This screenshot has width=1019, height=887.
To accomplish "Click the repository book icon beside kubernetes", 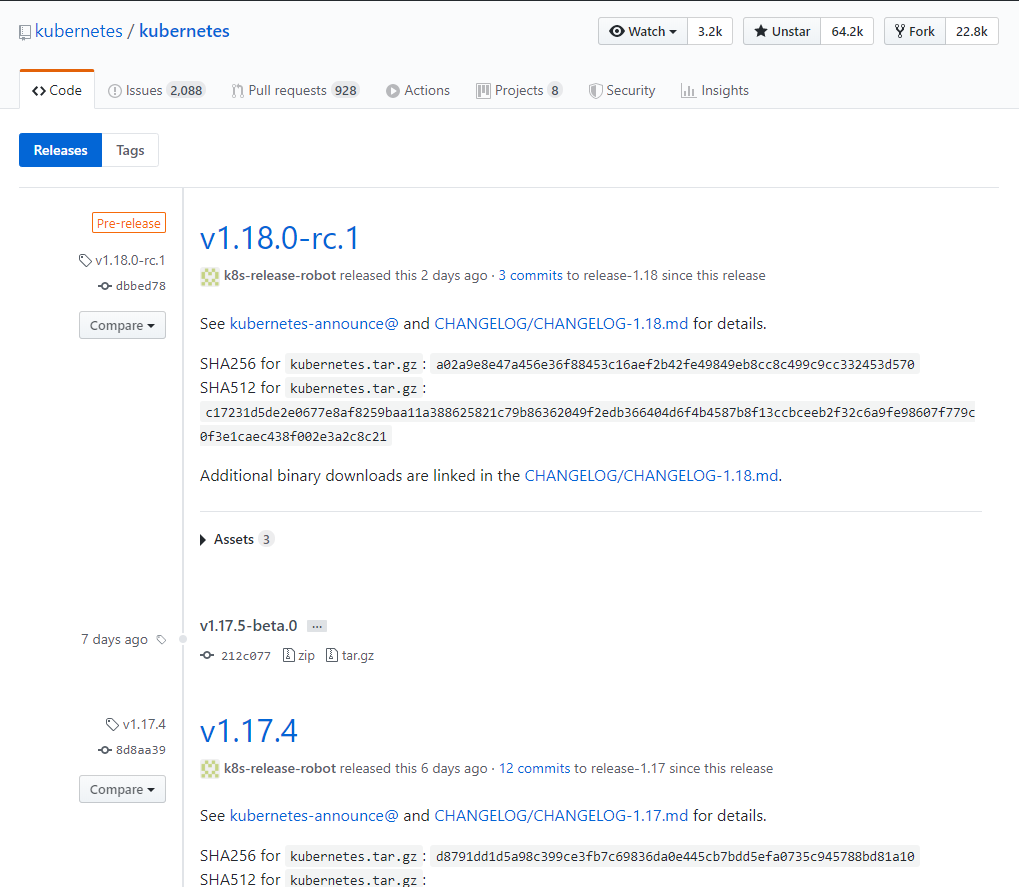I will coord(25,32).
